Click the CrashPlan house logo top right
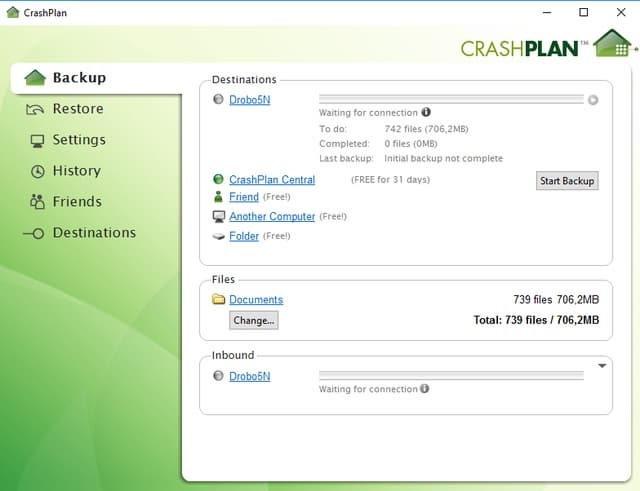Viewport: 640px width, 491px height. [613, 43]
